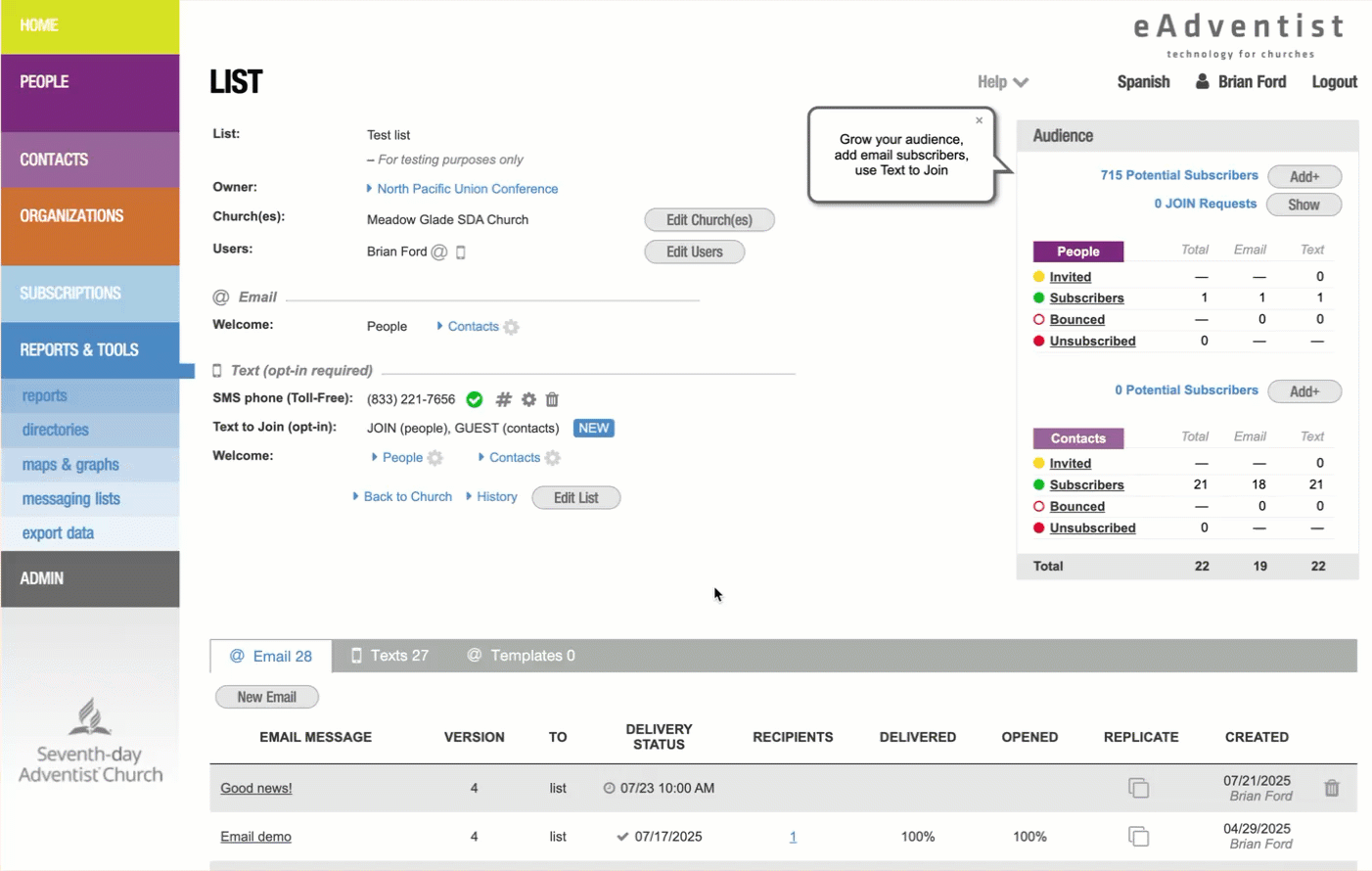Open directories submenu item
The width and height of the screenshot is (1372, 871).
(90, 430)
